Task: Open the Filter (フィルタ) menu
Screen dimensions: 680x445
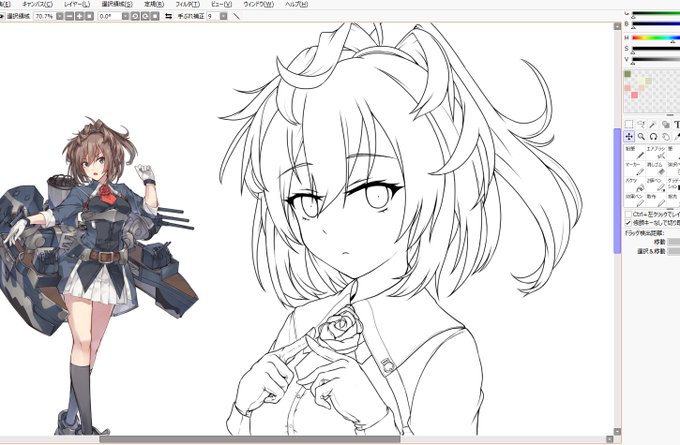Action: point(187,4)
